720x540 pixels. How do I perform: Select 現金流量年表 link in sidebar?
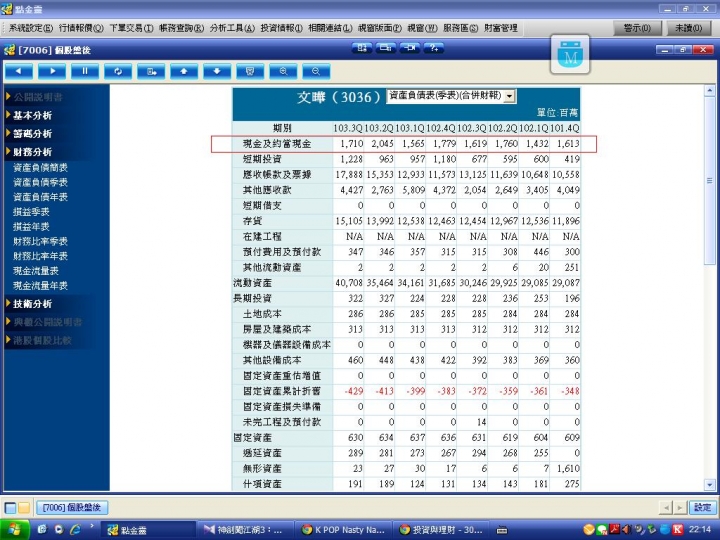pos(40,285)
